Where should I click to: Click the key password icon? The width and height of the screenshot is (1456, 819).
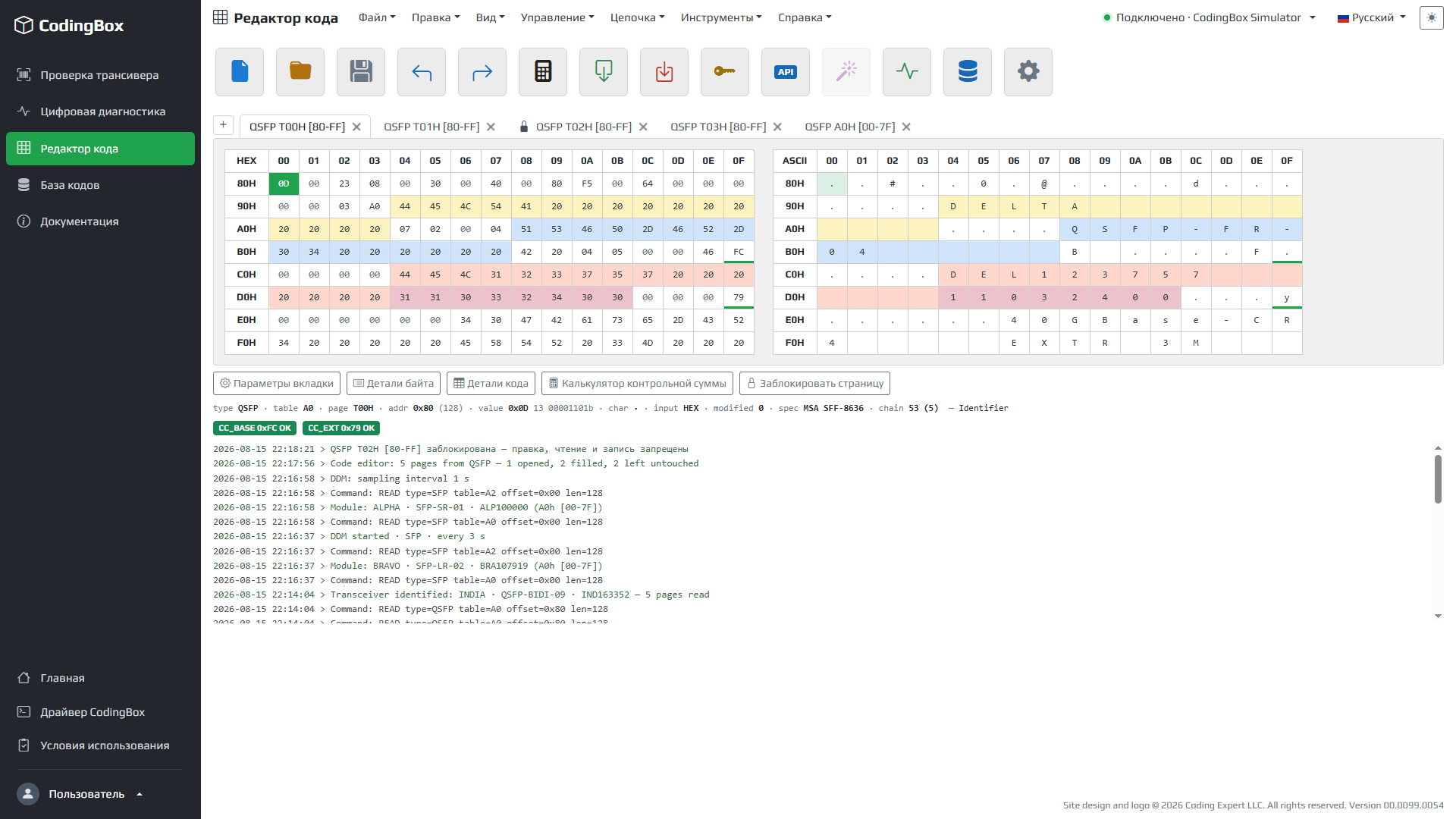coord(725,72)
